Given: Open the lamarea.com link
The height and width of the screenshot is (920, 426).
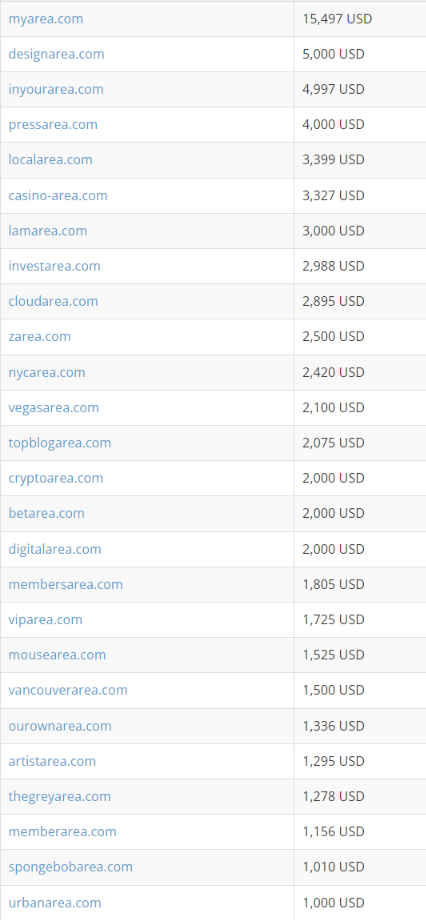Looking at the screenshot, I should pos(48,231).
